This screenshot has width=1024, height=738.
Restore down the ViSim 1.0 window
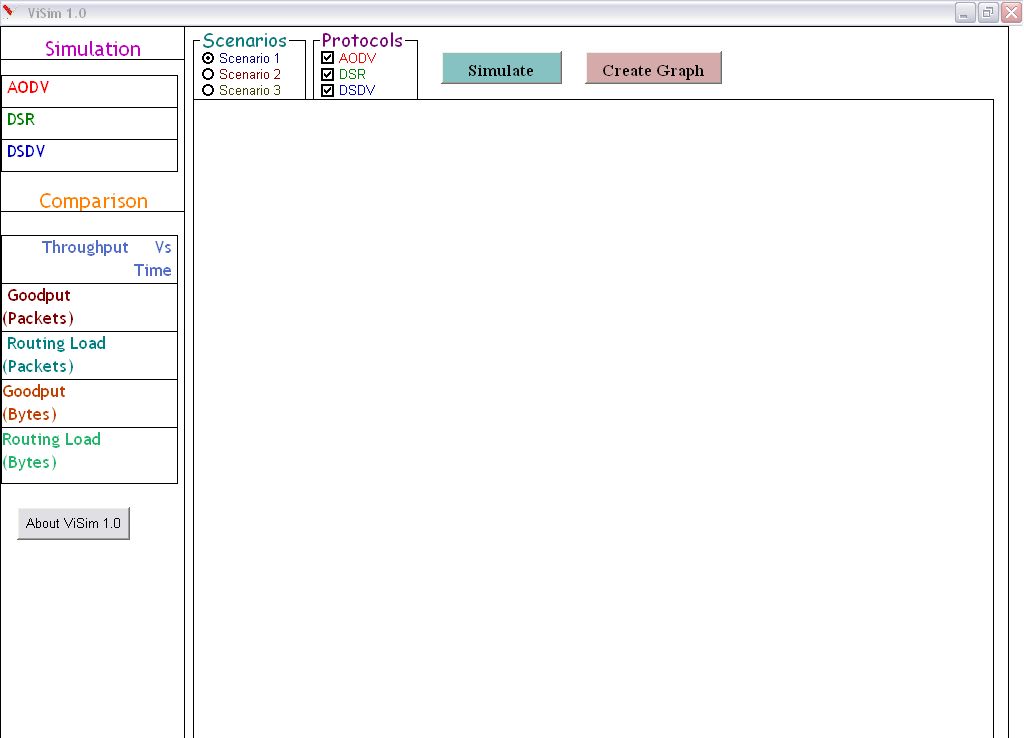[988, 12]
